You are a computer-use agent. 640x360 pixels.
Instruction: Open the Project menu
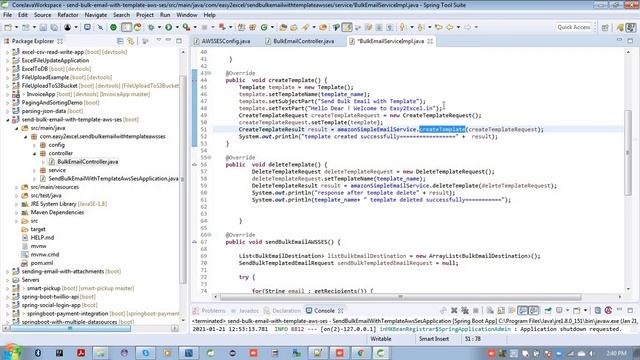[144, 15]
